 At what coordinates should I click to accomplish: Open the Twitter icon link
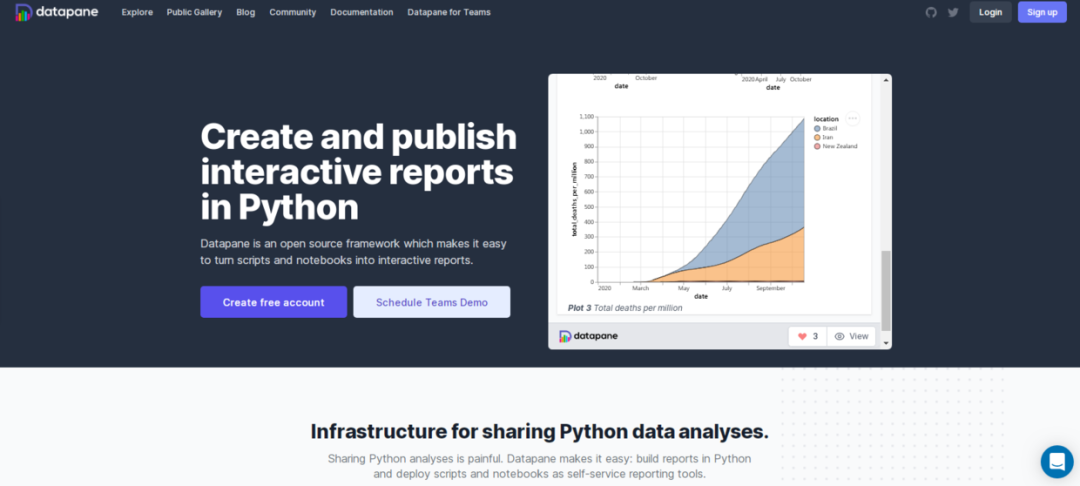click(x=953, y=12)
